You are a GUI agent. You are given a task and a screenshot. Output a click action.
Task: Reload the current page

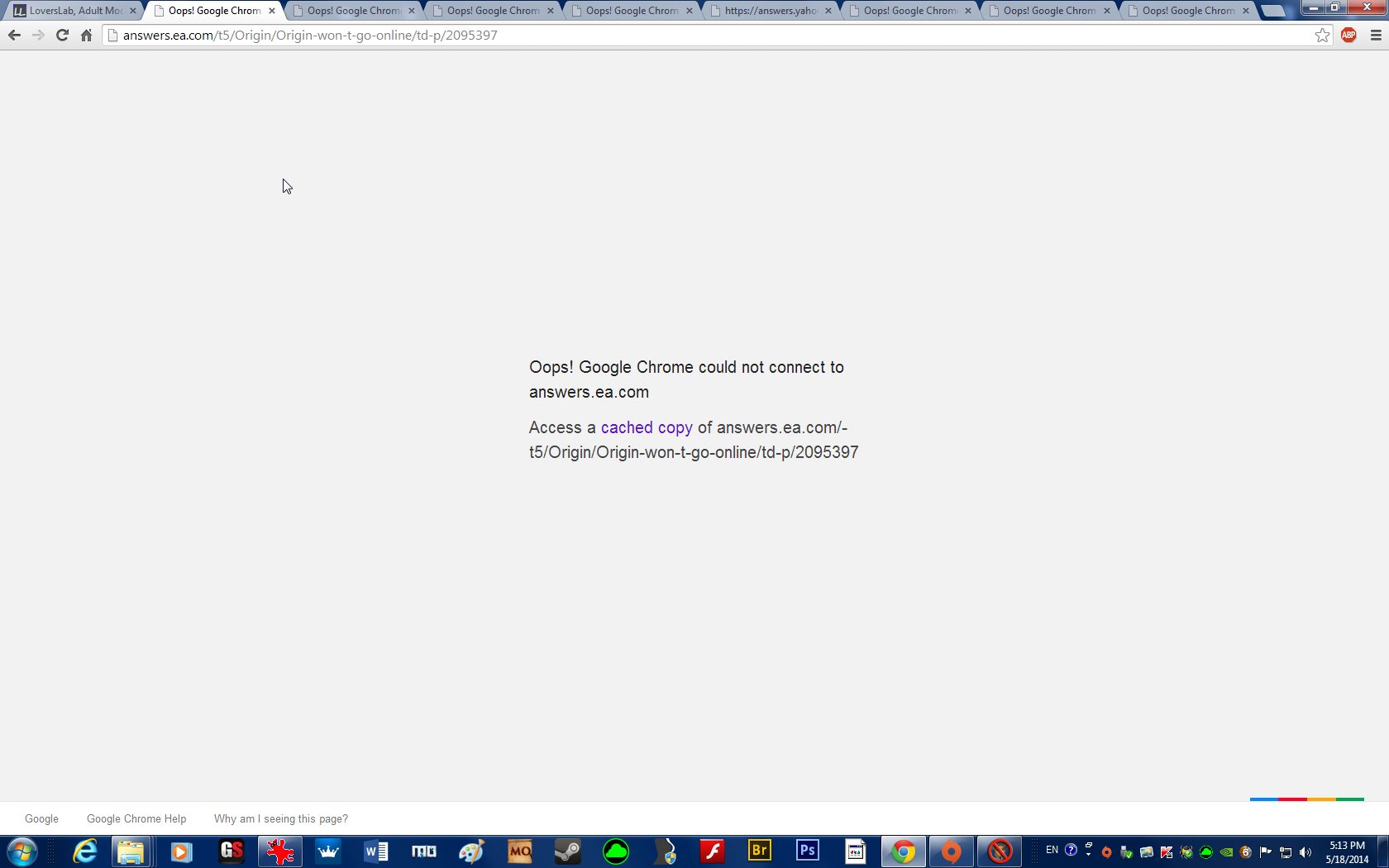pyautogui.click(x=62, y=36)
